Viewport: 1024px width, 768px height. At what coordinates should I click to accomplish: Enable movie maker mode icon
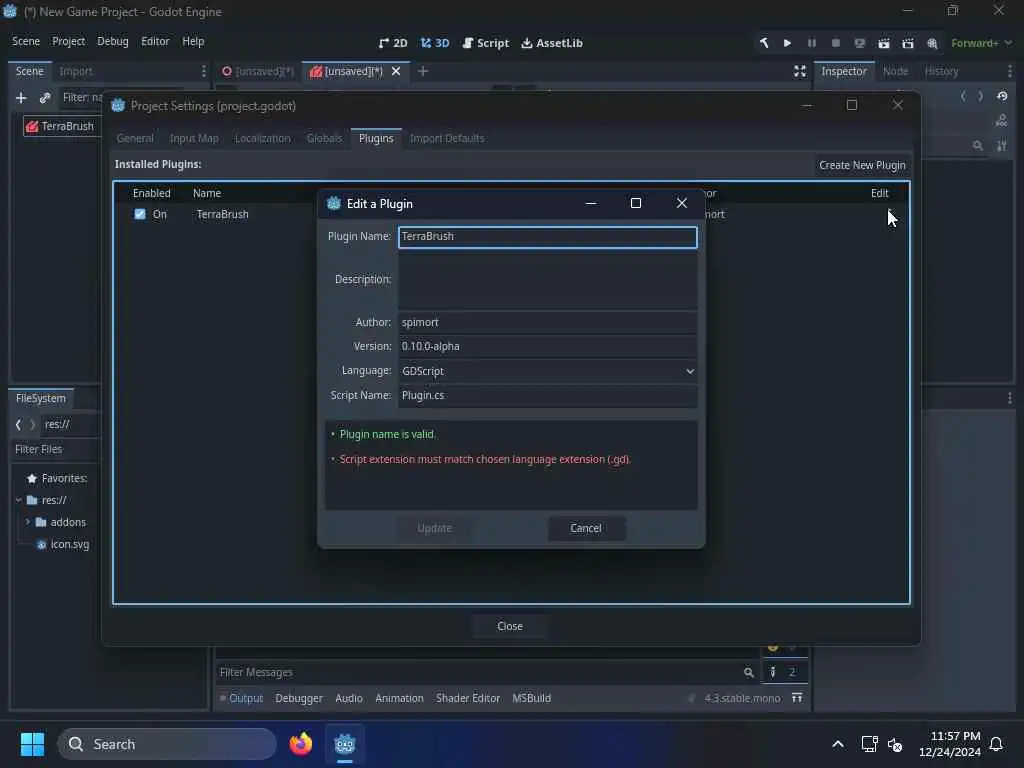(932, 43)
